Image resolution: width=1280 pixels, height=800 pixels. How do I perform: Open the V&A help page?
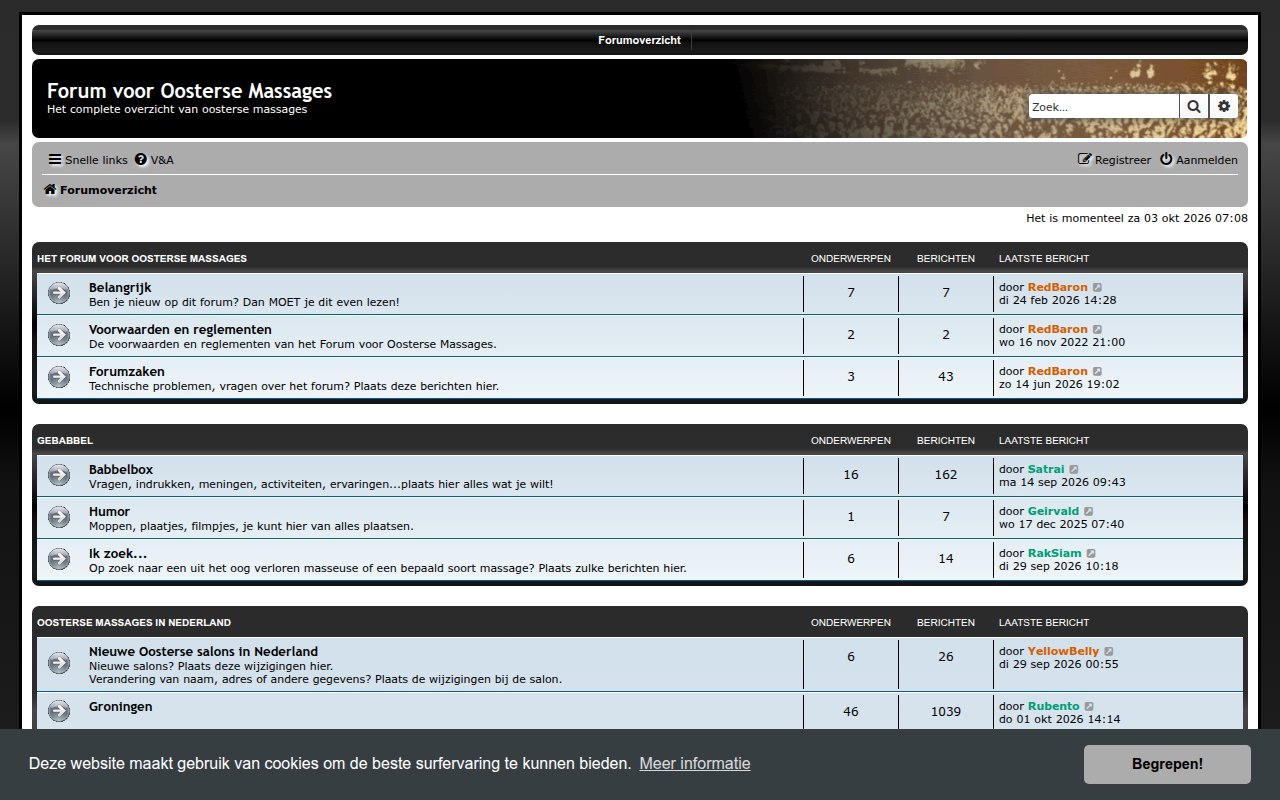pyautogui.click(x=154, y=160)
